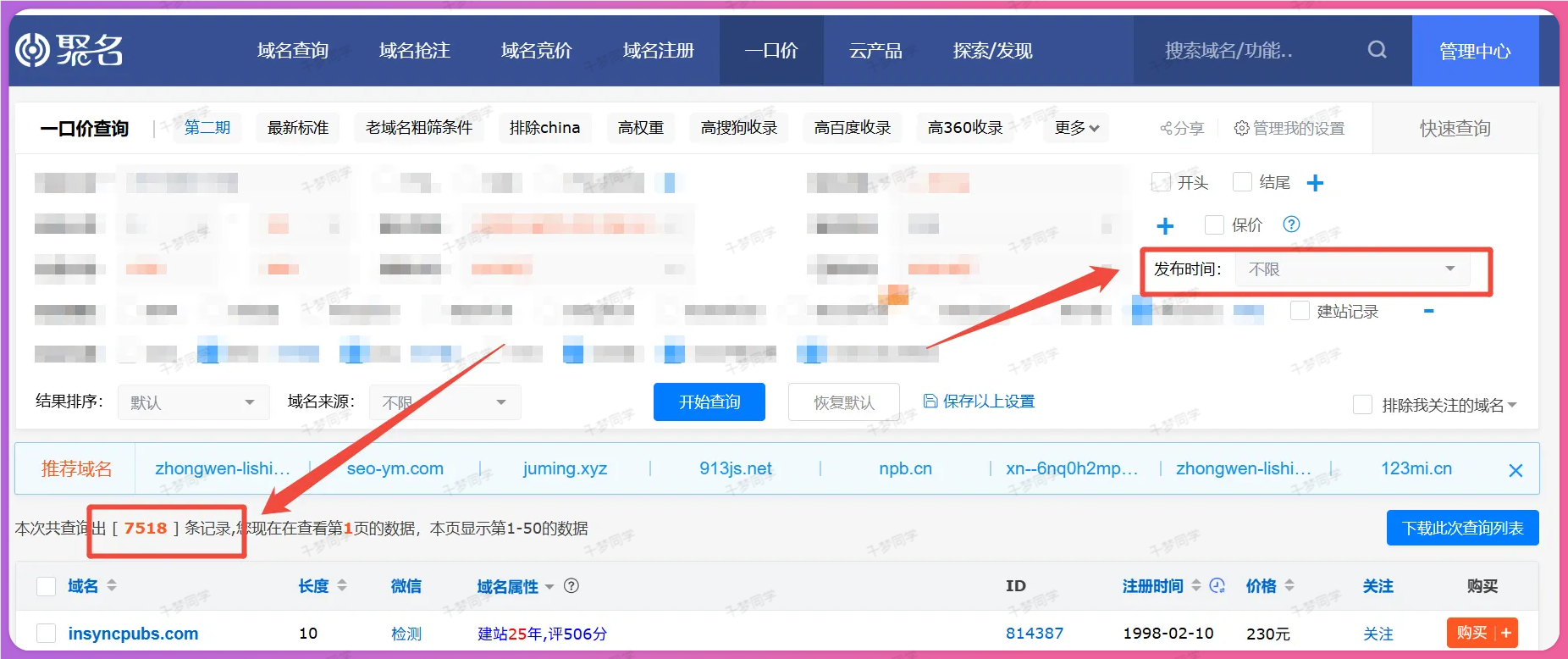
Task: Open 域名查询 nav menu
Action: [x=293, y=51]
